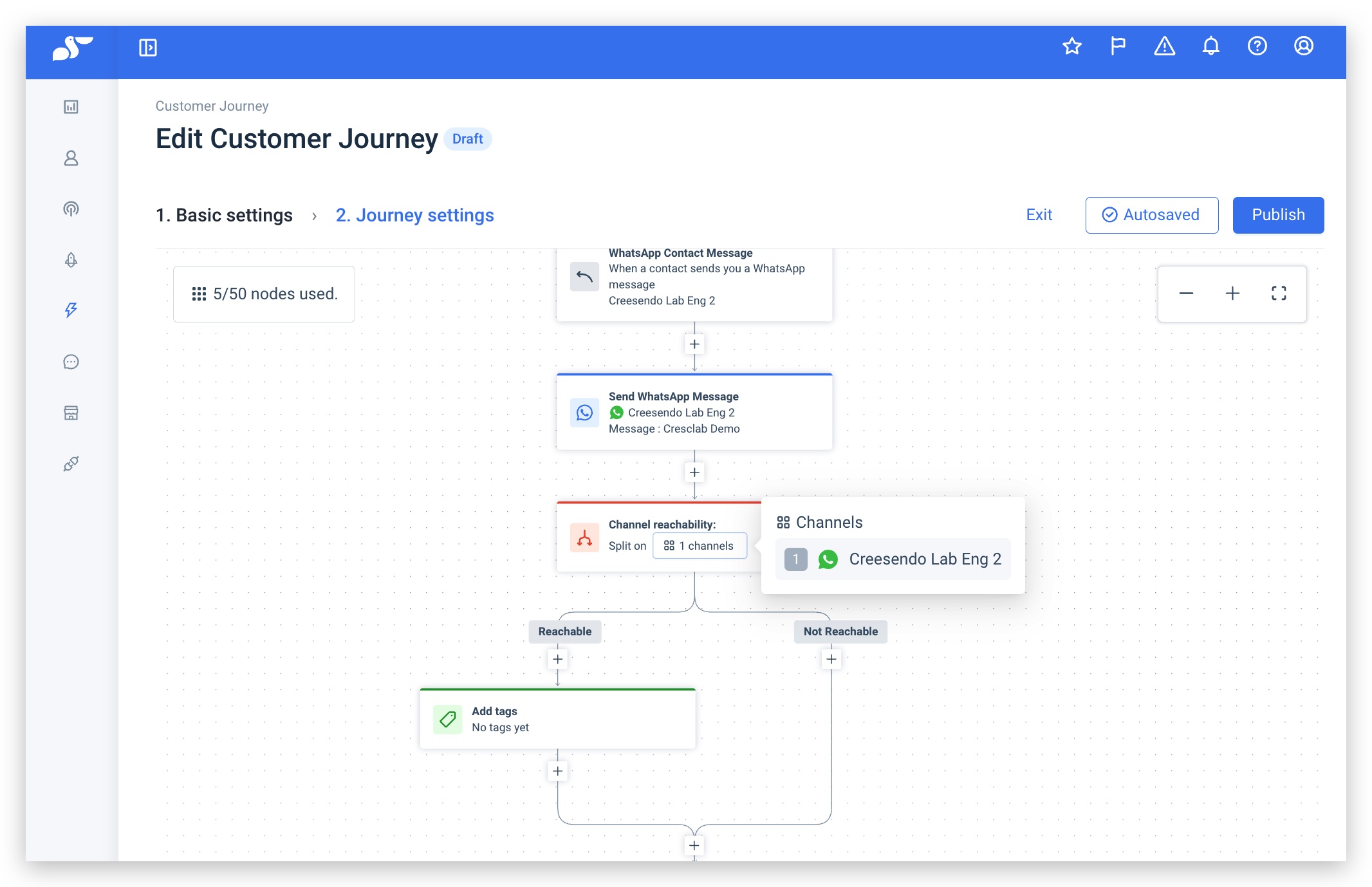
Task: Fit canvas to screen icon
Action: point(1279,294)
